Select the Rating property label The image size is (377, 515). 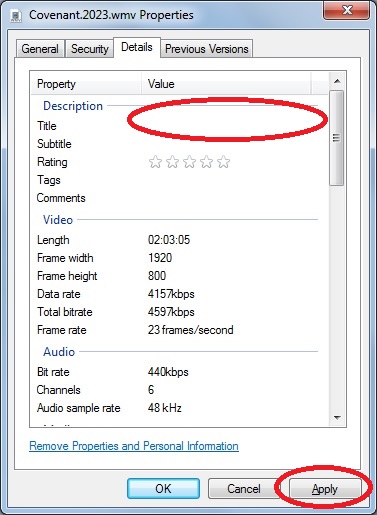[52, 162]
